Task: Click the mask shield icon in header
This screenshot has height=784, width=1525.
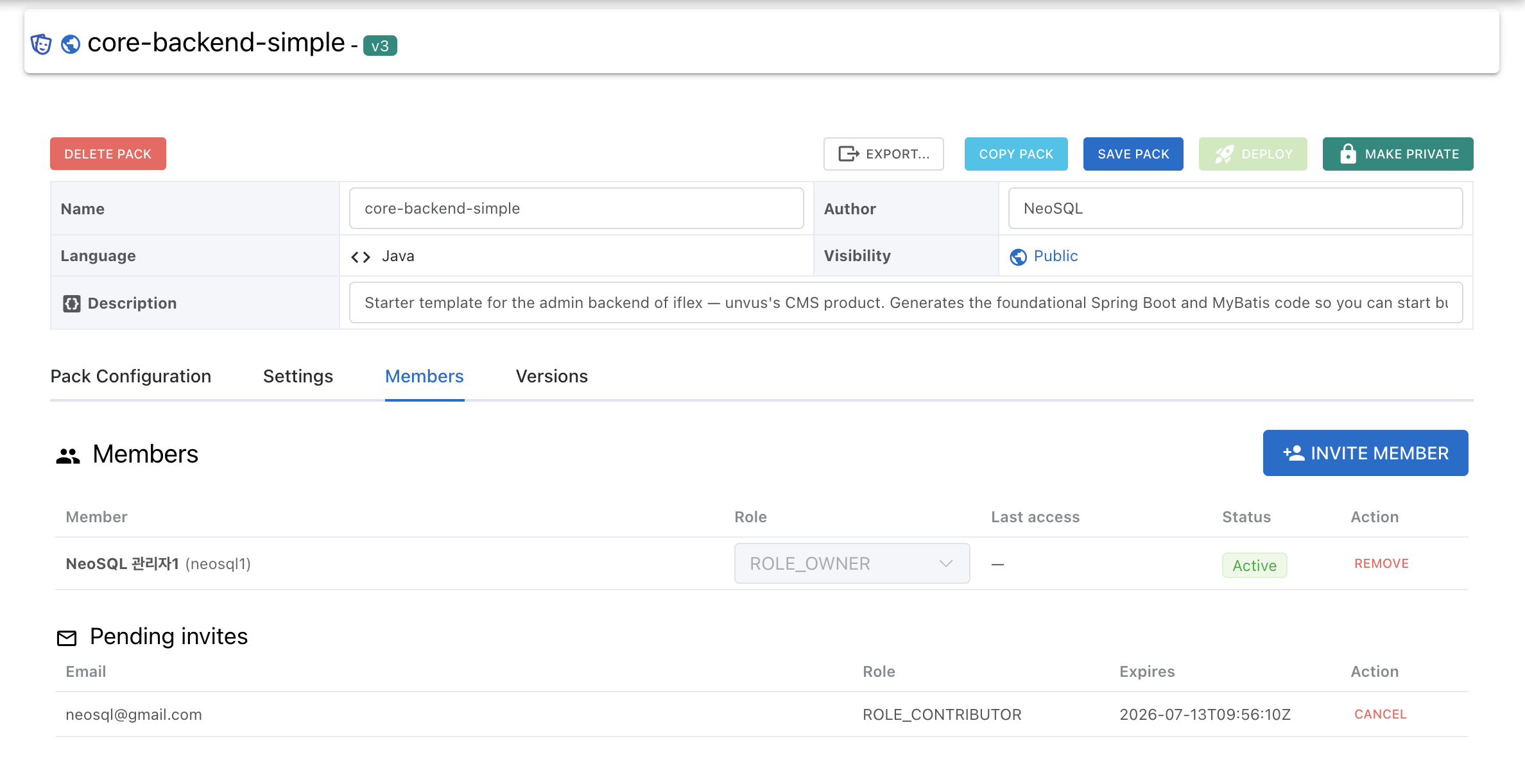Action: click(41, 44)
